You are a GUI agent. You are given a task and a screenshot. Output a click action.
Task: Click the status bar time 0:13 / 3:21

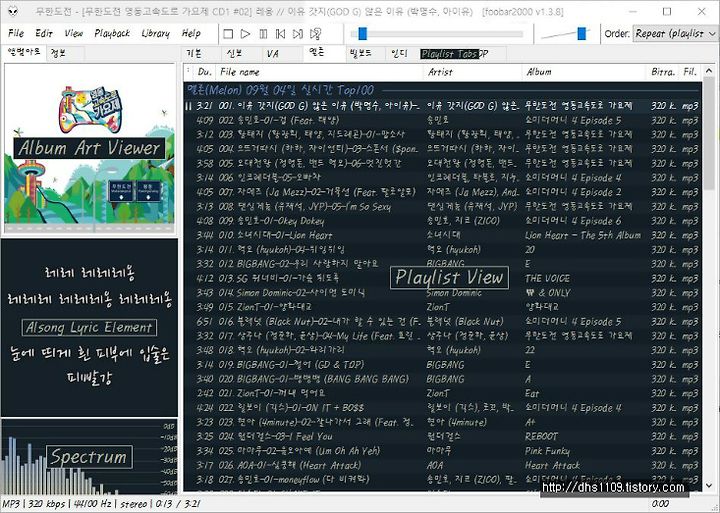pos(178,504)
